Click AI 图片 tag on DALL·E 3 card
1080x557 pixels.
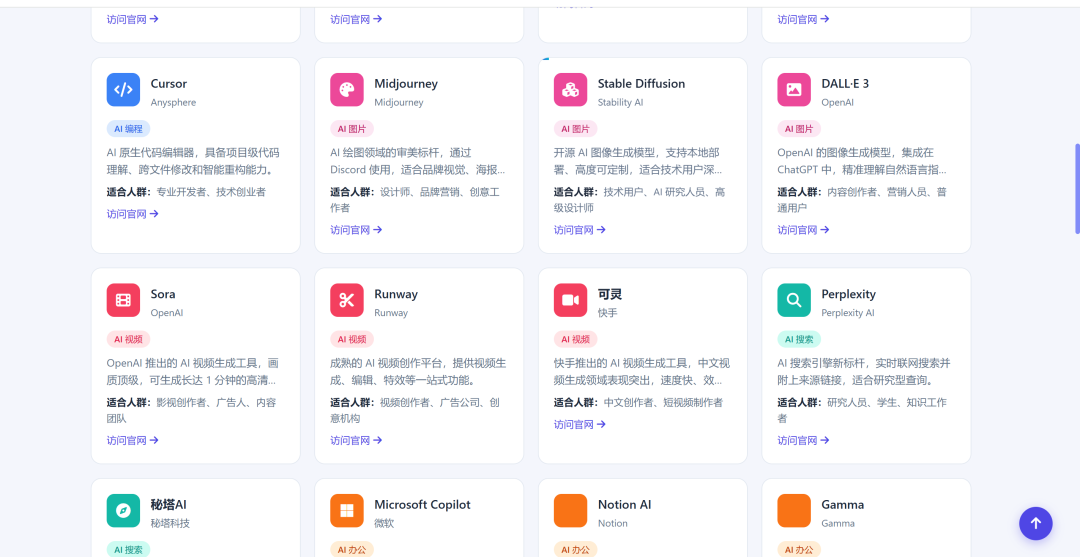tap(799, 129)
